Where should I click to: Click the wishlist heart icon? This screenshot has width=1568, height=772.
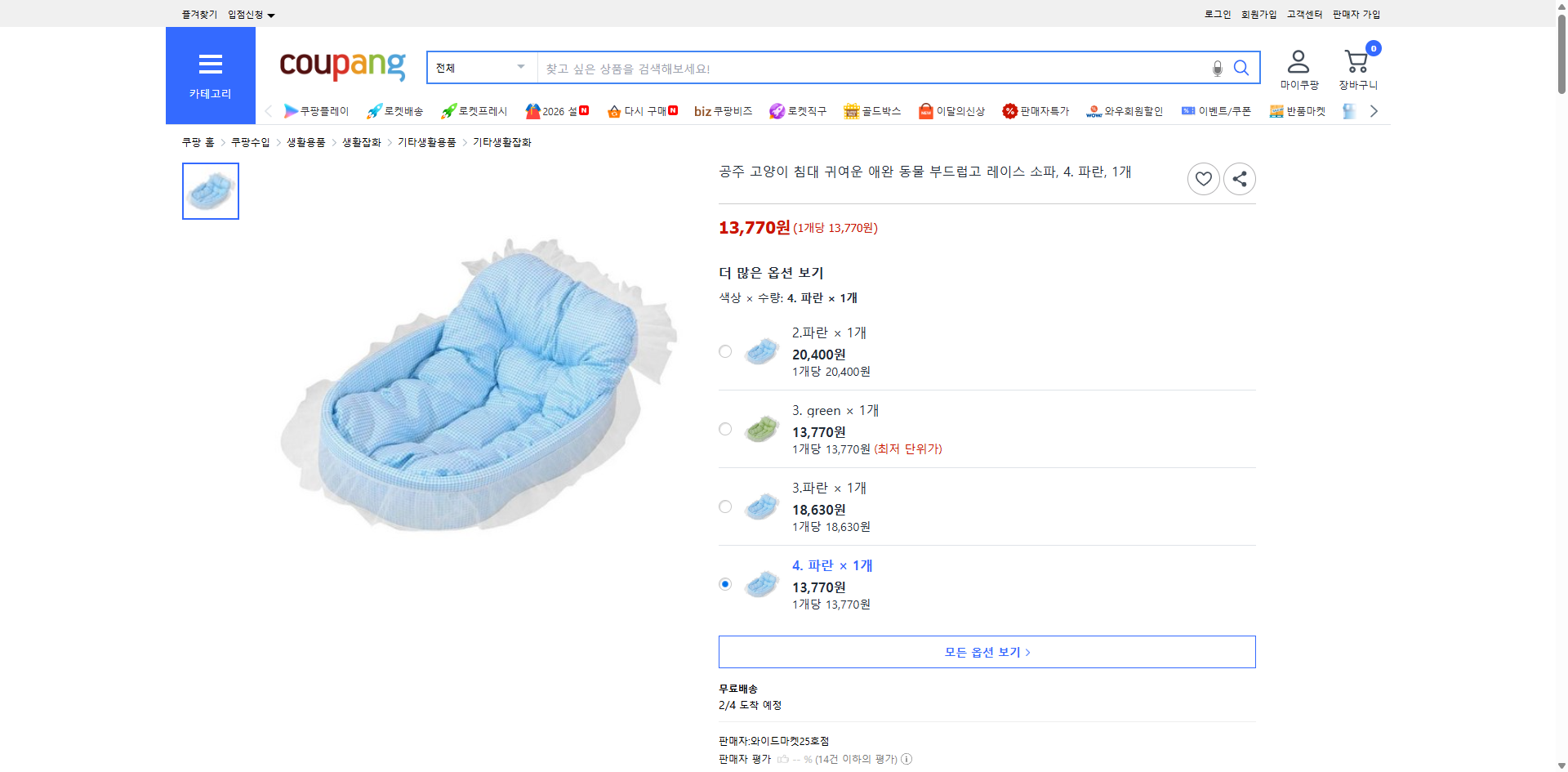(1203, 178)
